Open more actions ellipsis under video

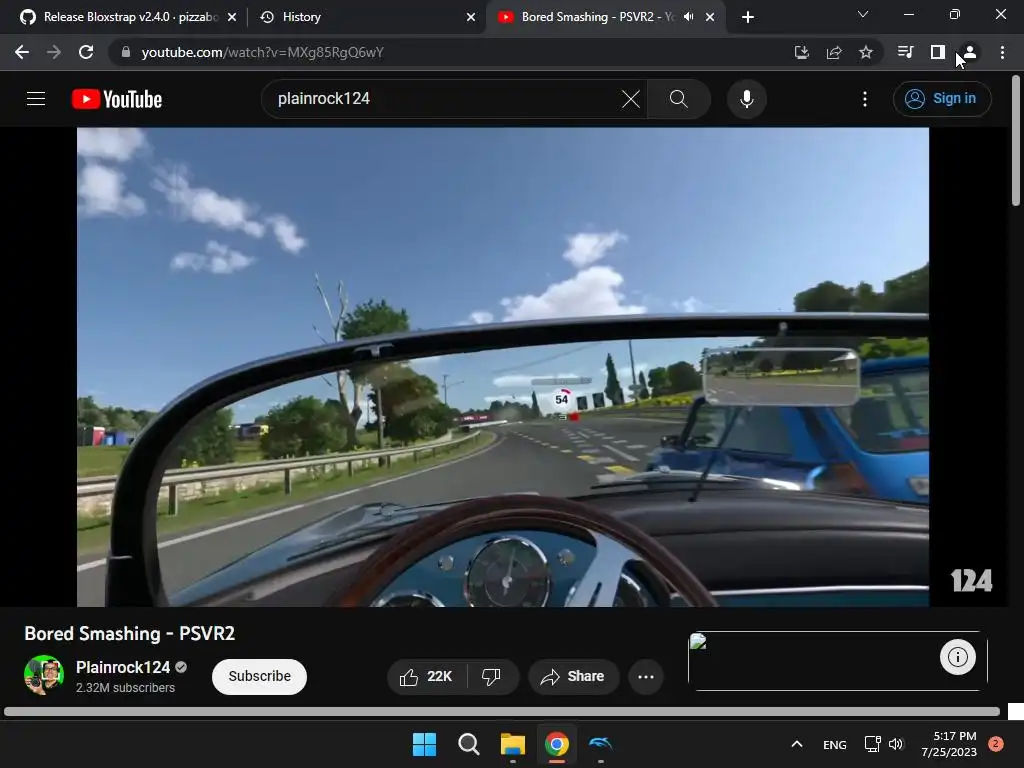point(646,677)
